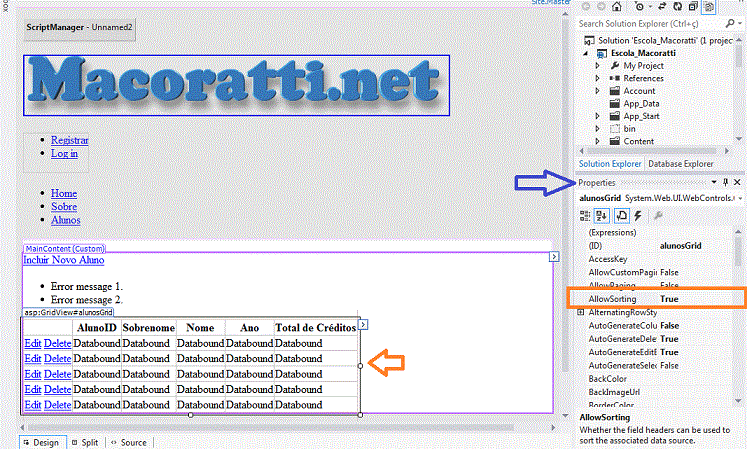Close the Properties panel
747x449 pixels.
point(737,182)
